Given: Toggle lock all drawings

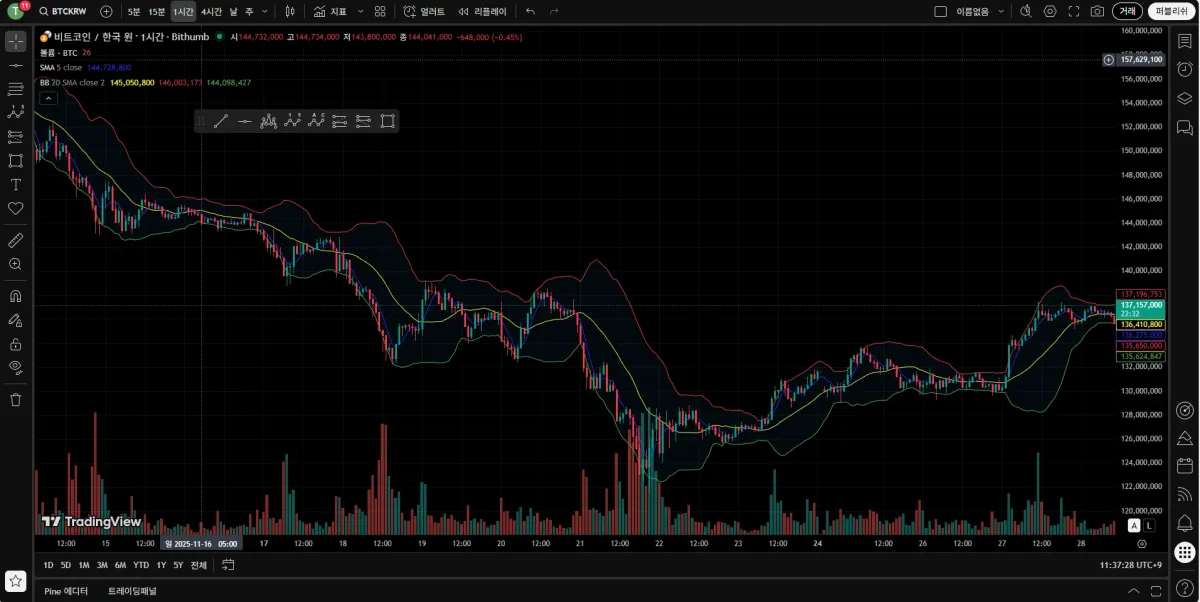Looking at the screenshot, I should pyautogui.click(x=15, y=344).
